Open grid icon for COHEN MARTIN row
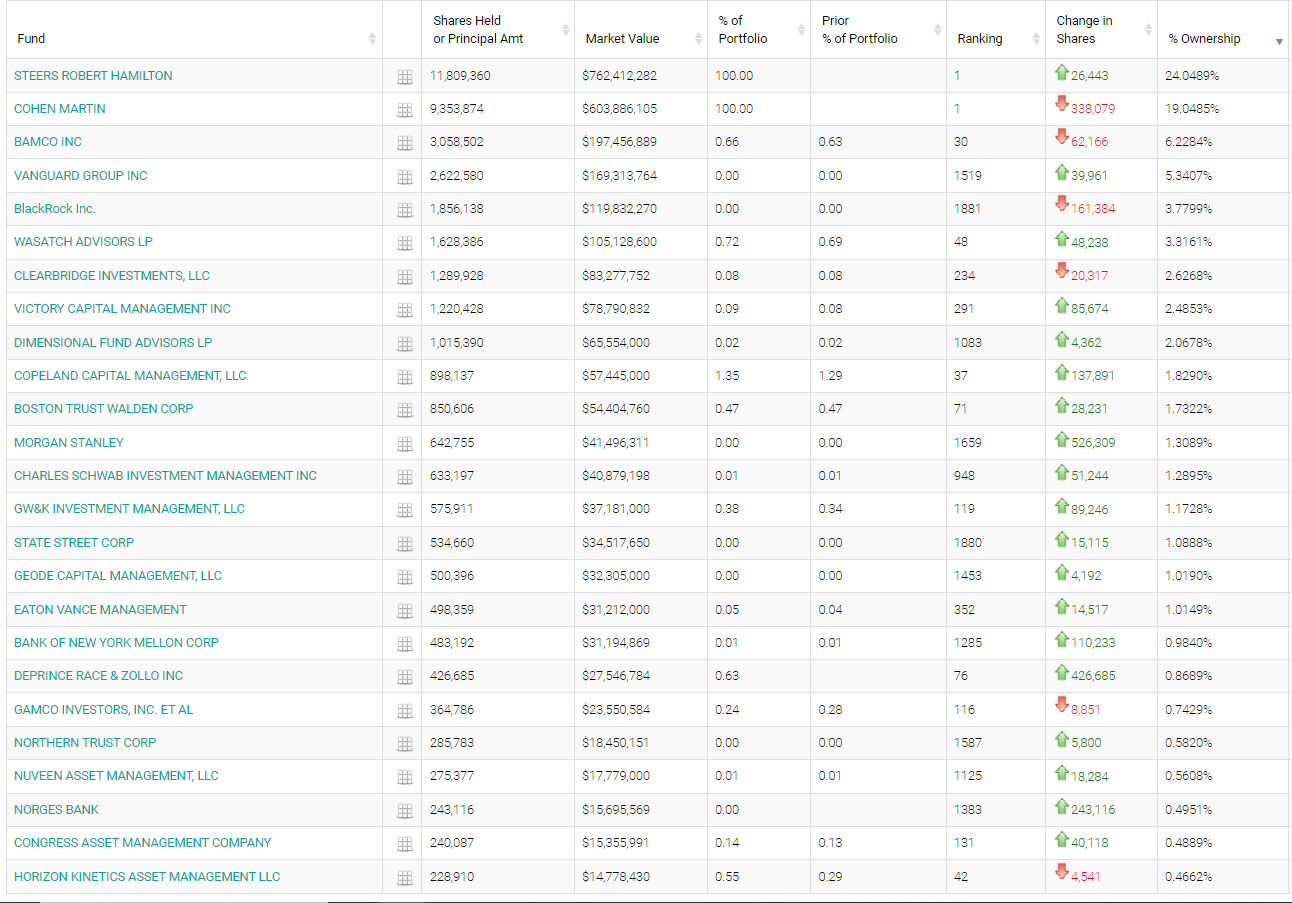This screenshot has width=1292, height=903. coord(404,110)
